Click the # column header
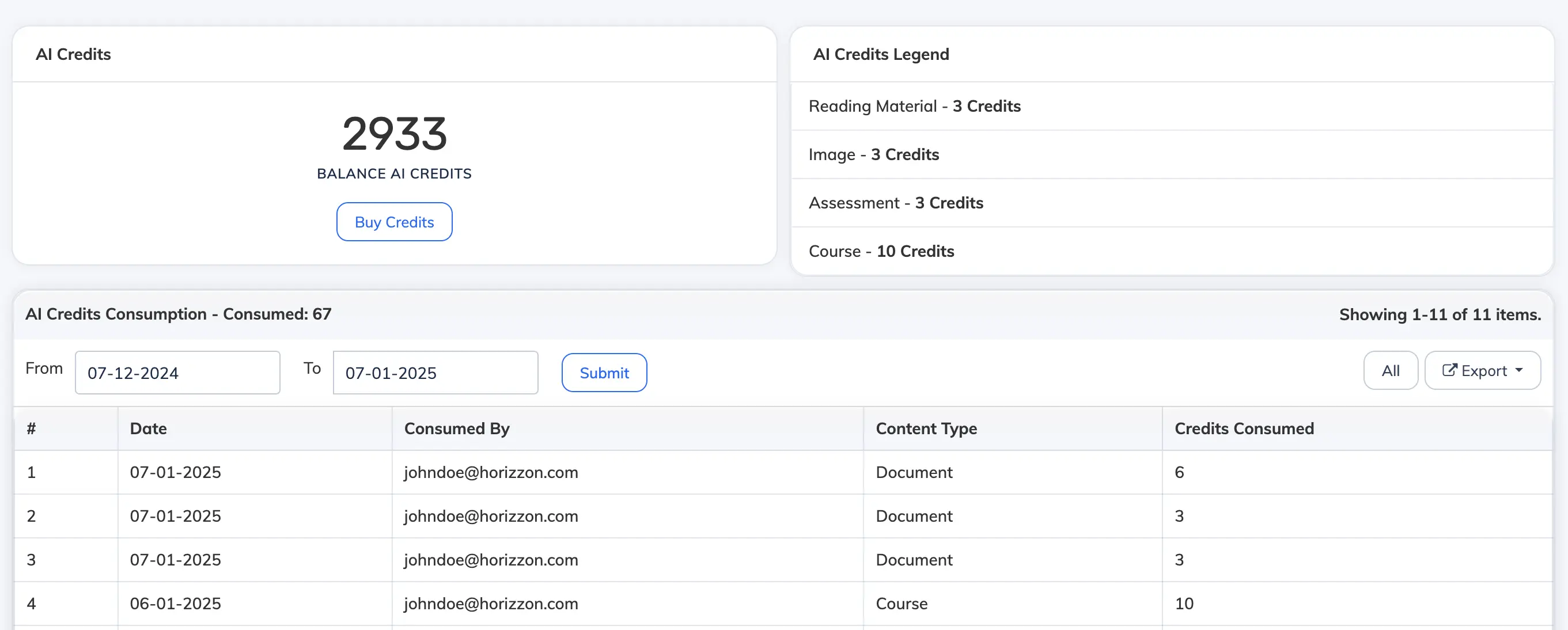The height and width of the screenshot is (630, 1568). point(32,428)
